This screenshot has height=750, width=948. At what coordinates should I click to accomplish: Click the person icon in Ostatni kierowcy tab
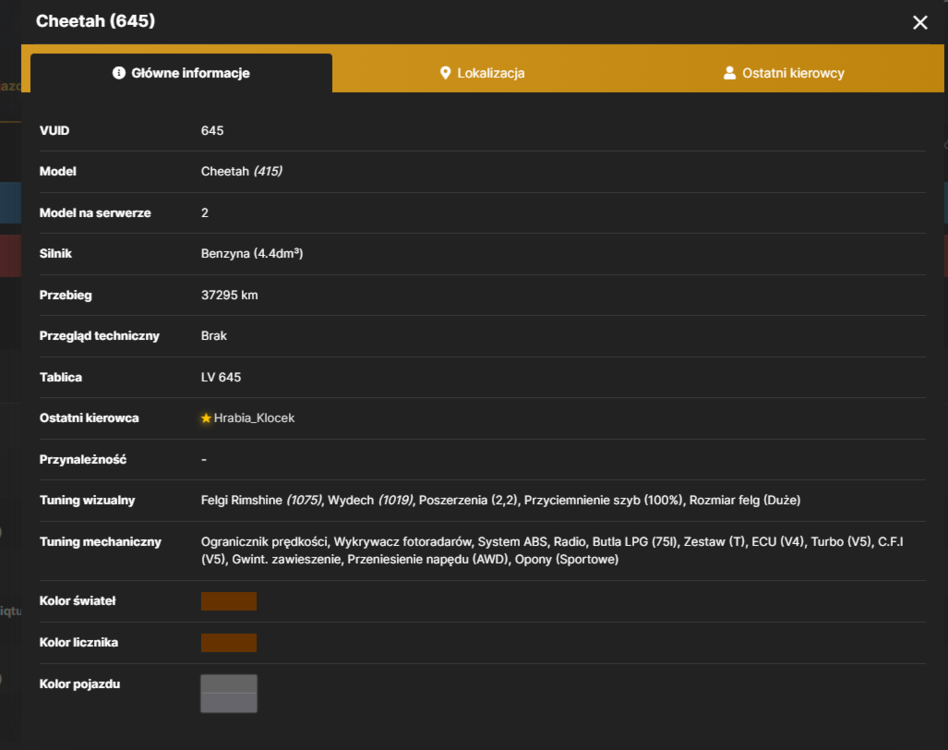pyautogui.click(x=730, y=73)
